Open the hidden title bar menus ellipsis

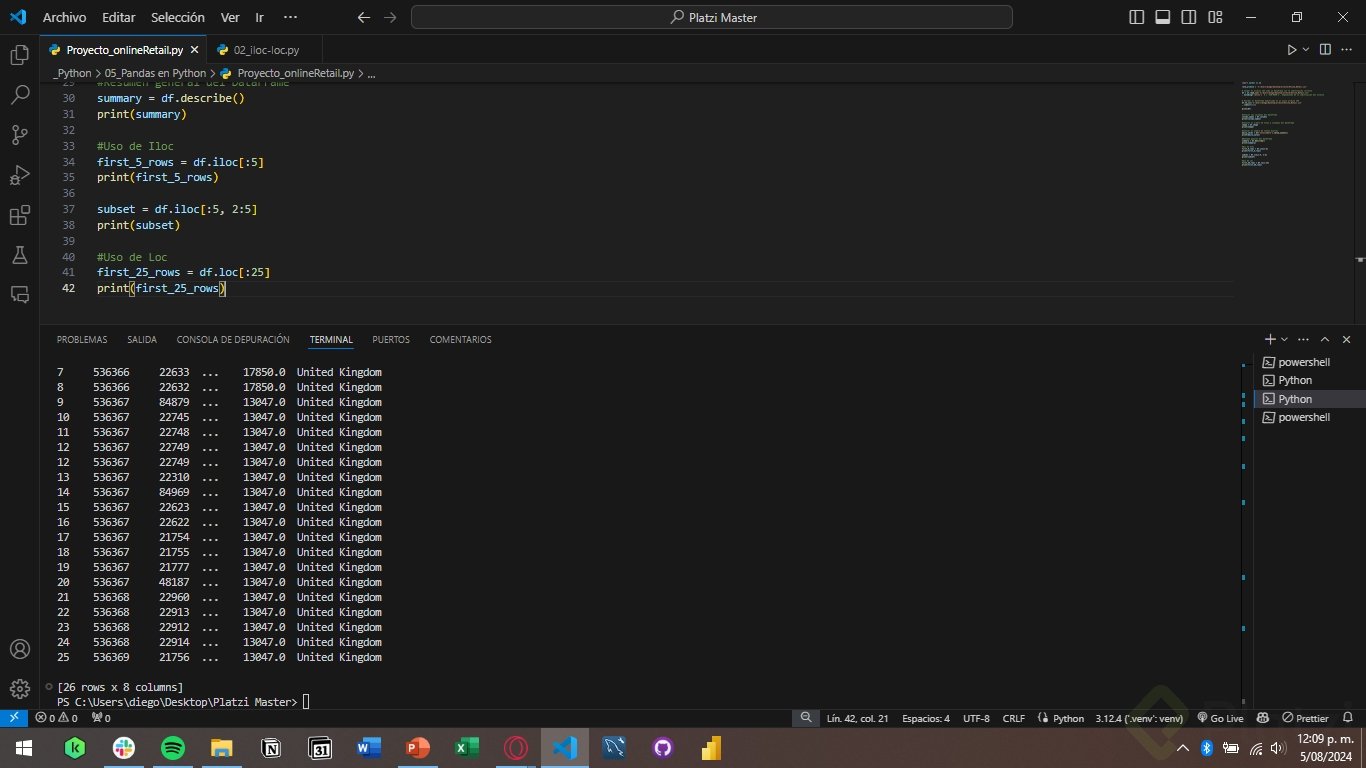click(x=290, y=17)
